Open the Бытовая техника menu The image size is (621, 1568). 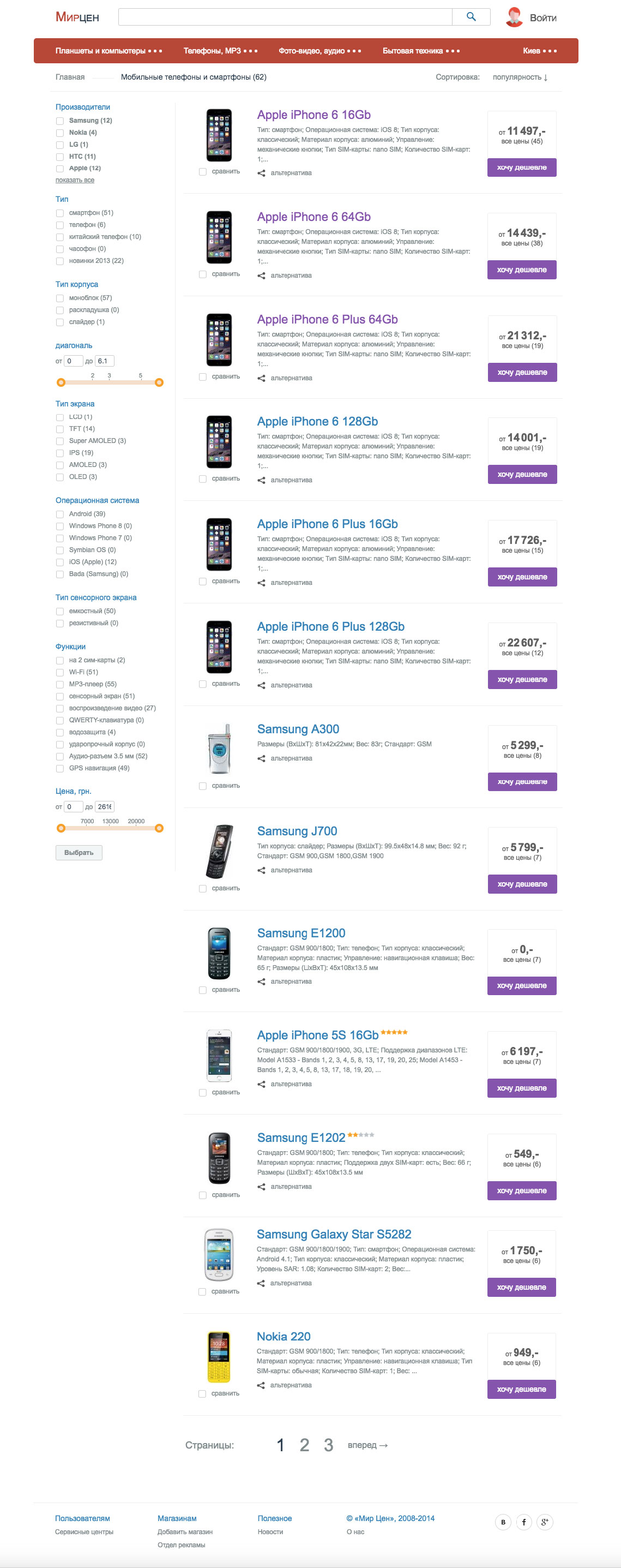pyautogui.click(x=412, y=51)
